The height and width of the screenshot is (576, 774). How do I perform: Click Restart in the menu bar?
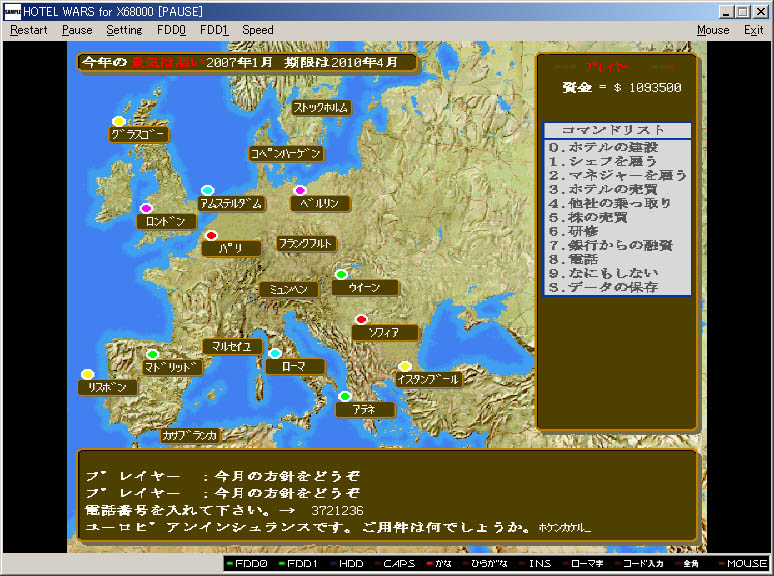[29, 30]
